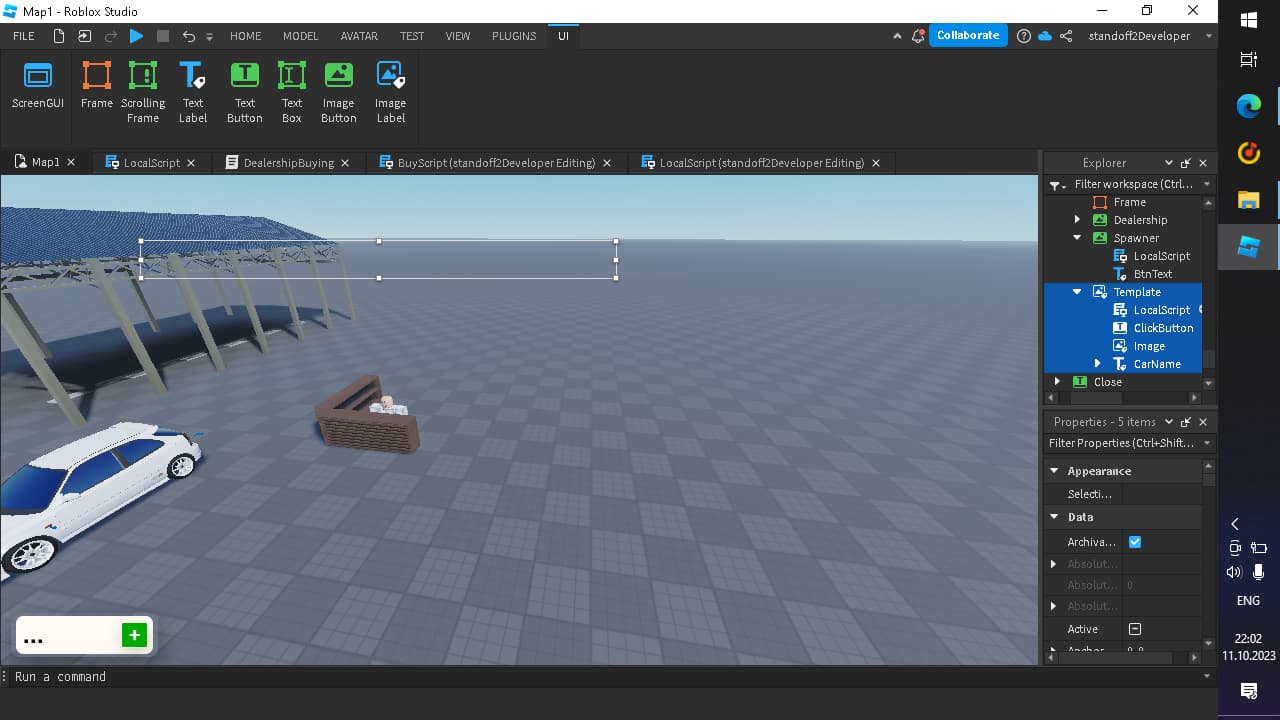Switch to the VIEW ribbon tab
The width and height of the screenshot is (1280, 720).
click(x=458, y=36)
